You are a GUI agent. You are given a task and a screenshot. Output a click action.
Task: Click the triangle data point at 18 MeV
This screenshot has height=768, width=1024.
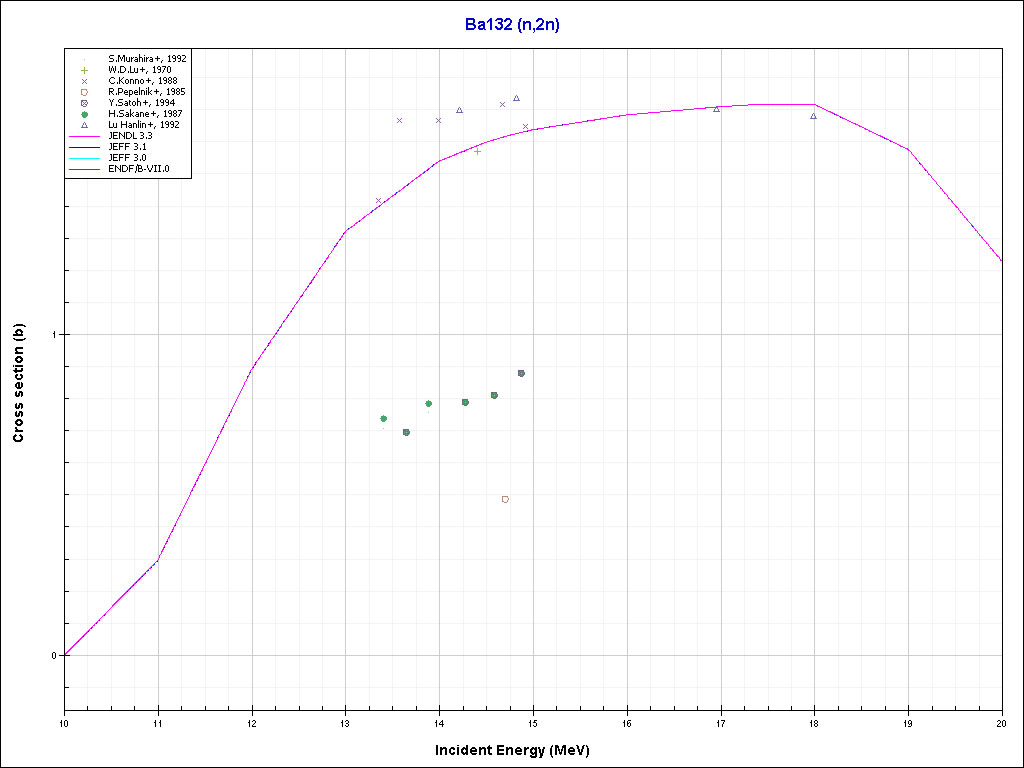[x=814, y=116]
